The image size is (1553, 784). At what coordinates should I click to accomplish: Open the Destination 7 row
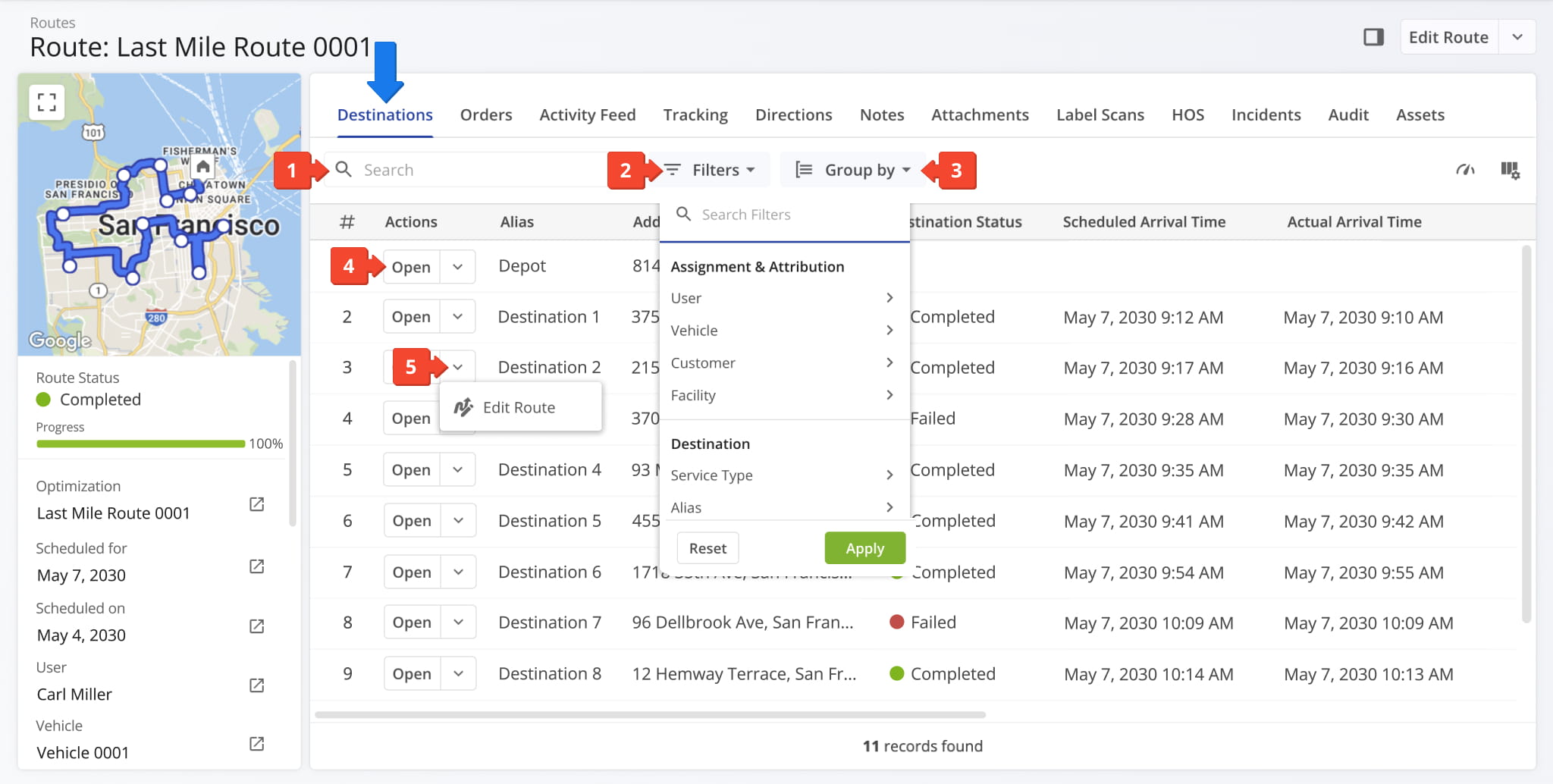click(412, 622)
